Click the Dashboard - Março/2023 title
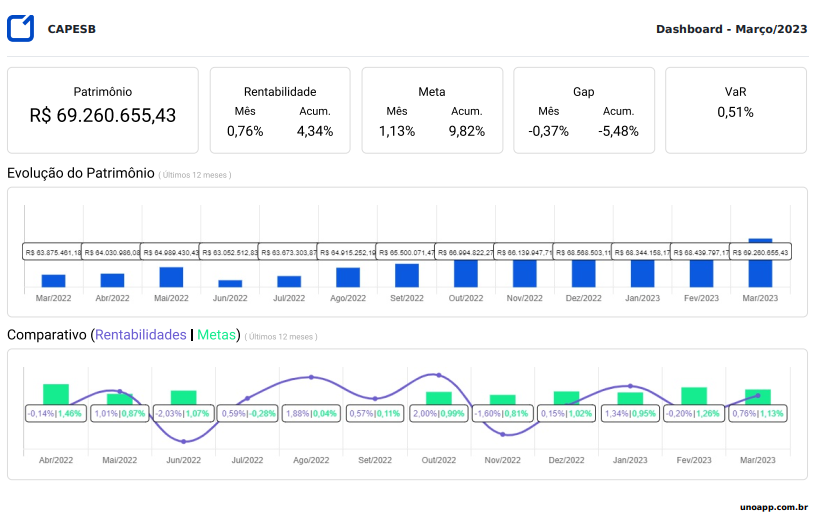Image resolution: width=815 pixels, height=514 pixels. coord(731,29)
